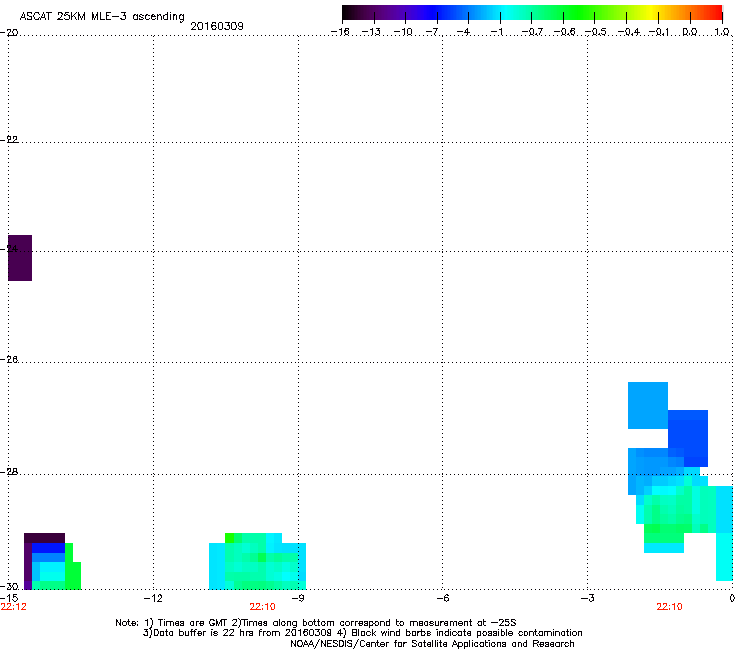Click the -26 latitude axis label
This screenshot has height=650, width=740.
coord(9,360)
